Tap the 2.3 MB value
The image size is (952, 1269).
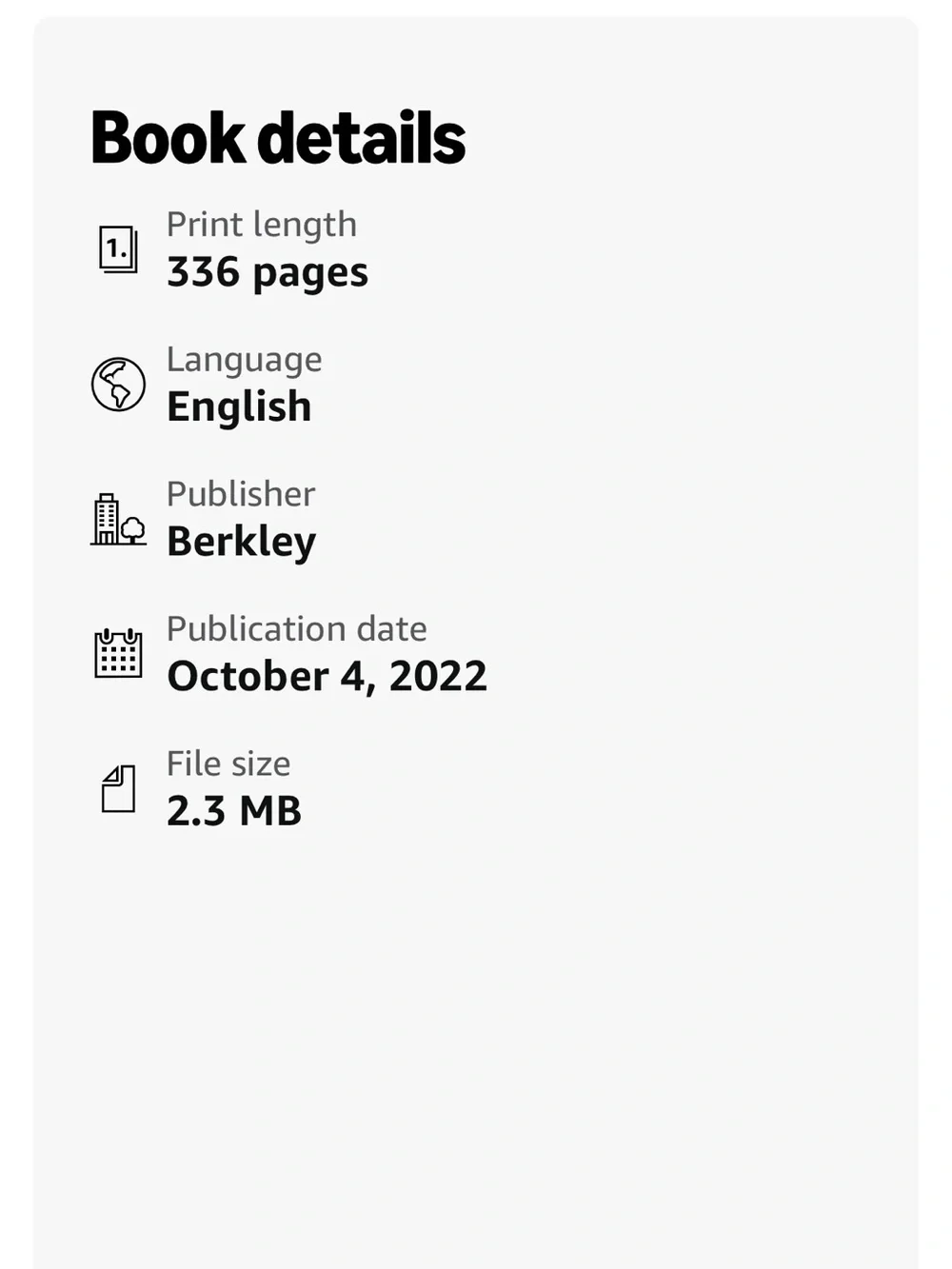click(234, 811)
